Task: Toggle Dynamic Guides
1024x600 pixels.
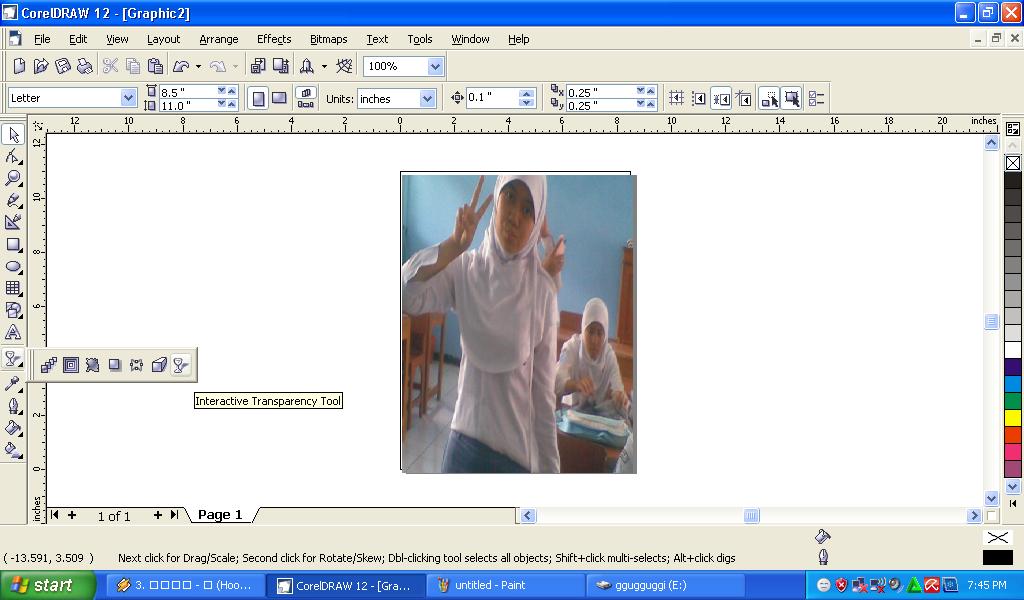Action: click(743, 99)
